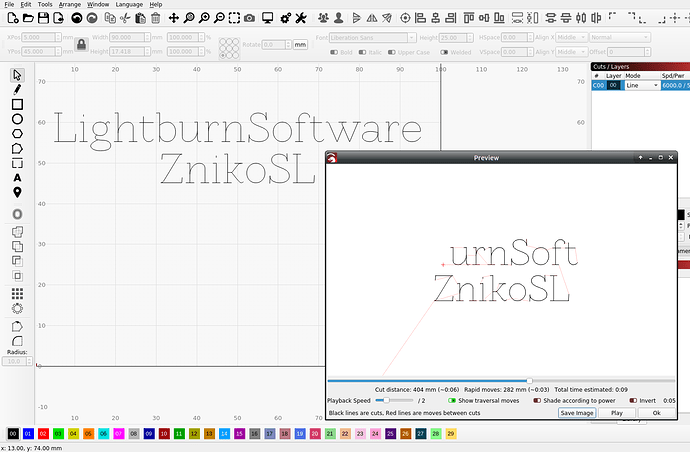Open the File menu
This screenshot has width=690, height=452.
tap(9, 4)
